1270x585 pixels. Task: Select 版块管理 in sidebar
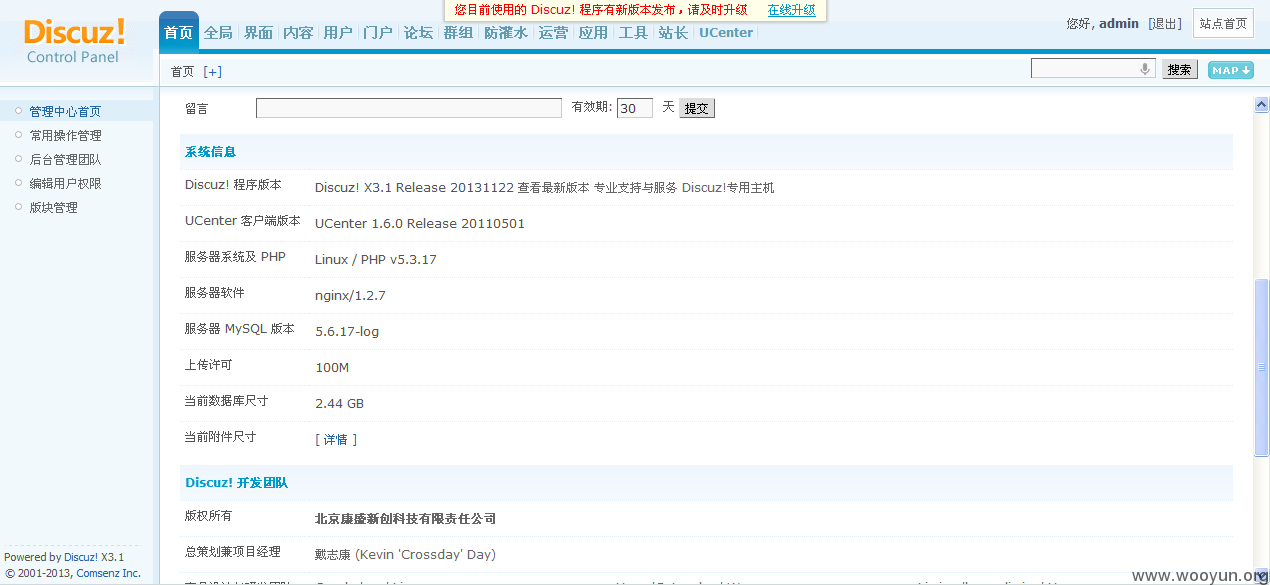point(53,208)
